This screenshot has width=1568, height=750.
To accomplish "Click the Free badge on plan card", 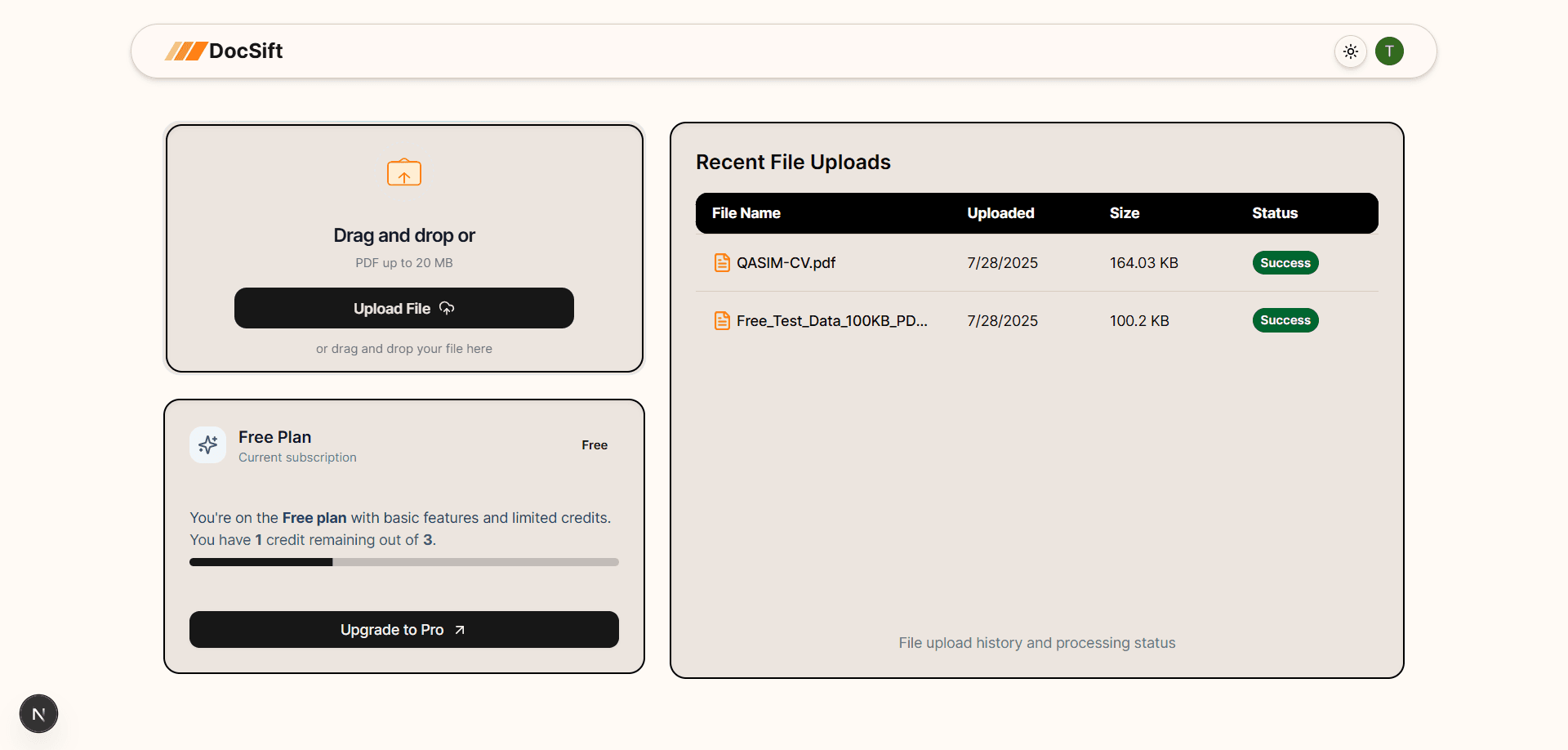I will (595, 445).
